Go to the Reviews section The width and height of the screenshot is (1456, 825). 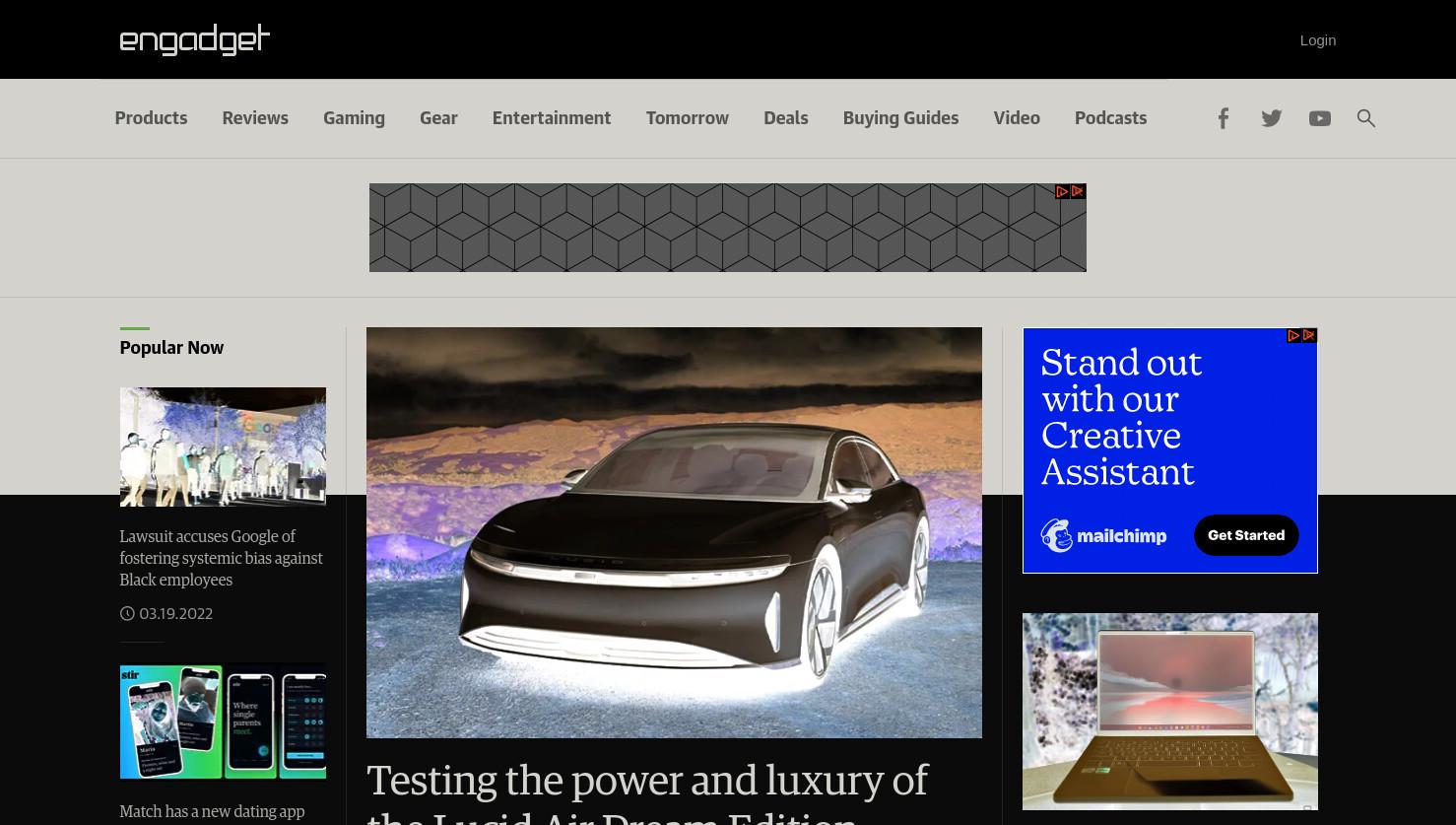click(255, 118)
